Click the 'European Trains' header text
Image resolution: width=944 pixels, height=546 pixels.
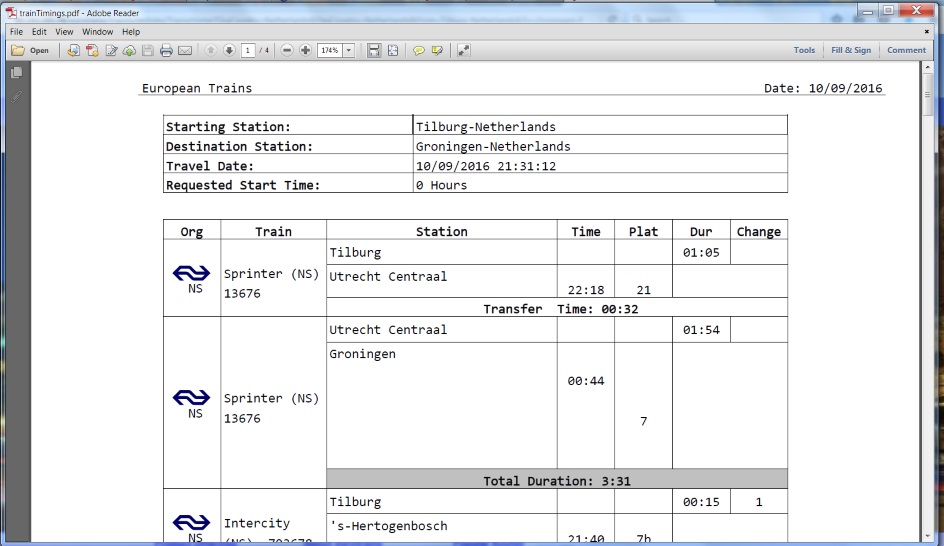click(197, 88)
